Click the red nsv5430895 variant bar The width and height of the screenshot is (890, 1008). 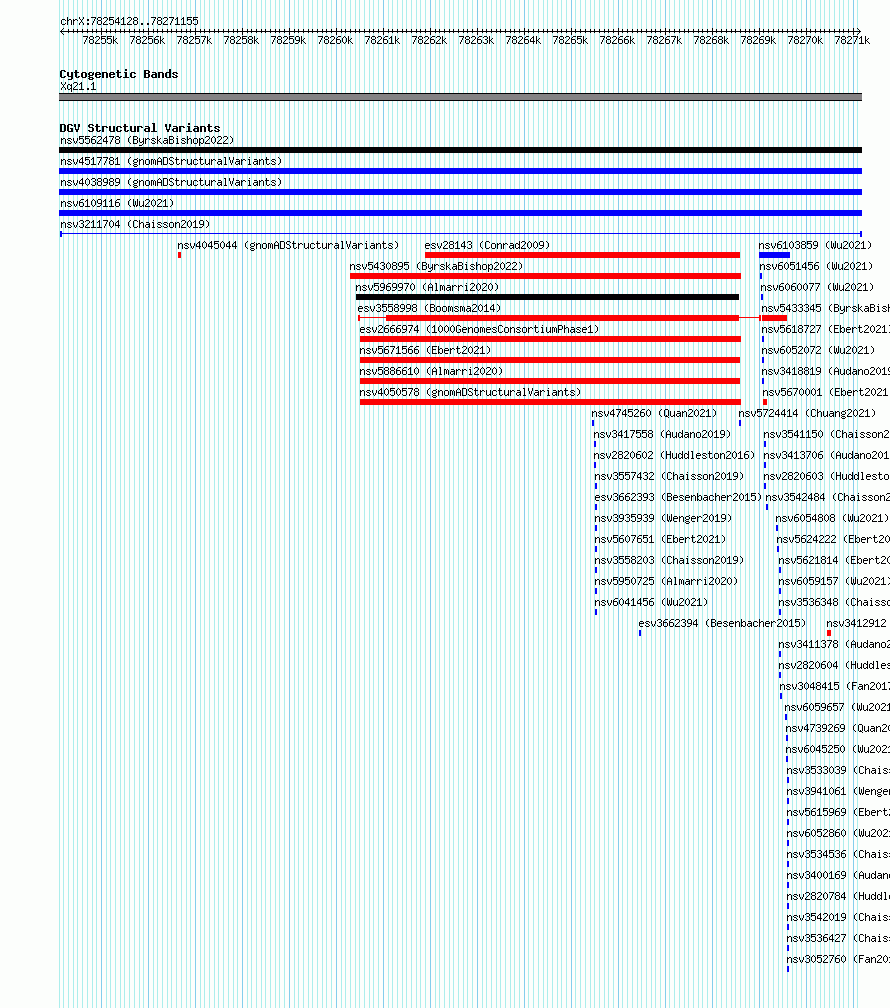point(545,276)
